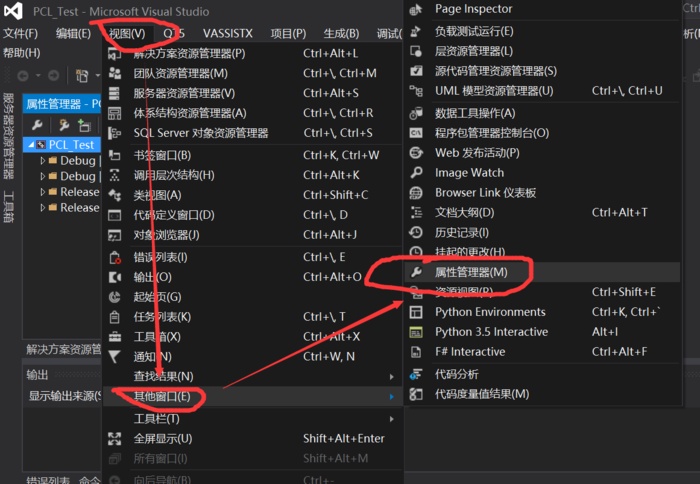Expand the second Release folder node
700x484 pixels.
[x=43, y=208]
